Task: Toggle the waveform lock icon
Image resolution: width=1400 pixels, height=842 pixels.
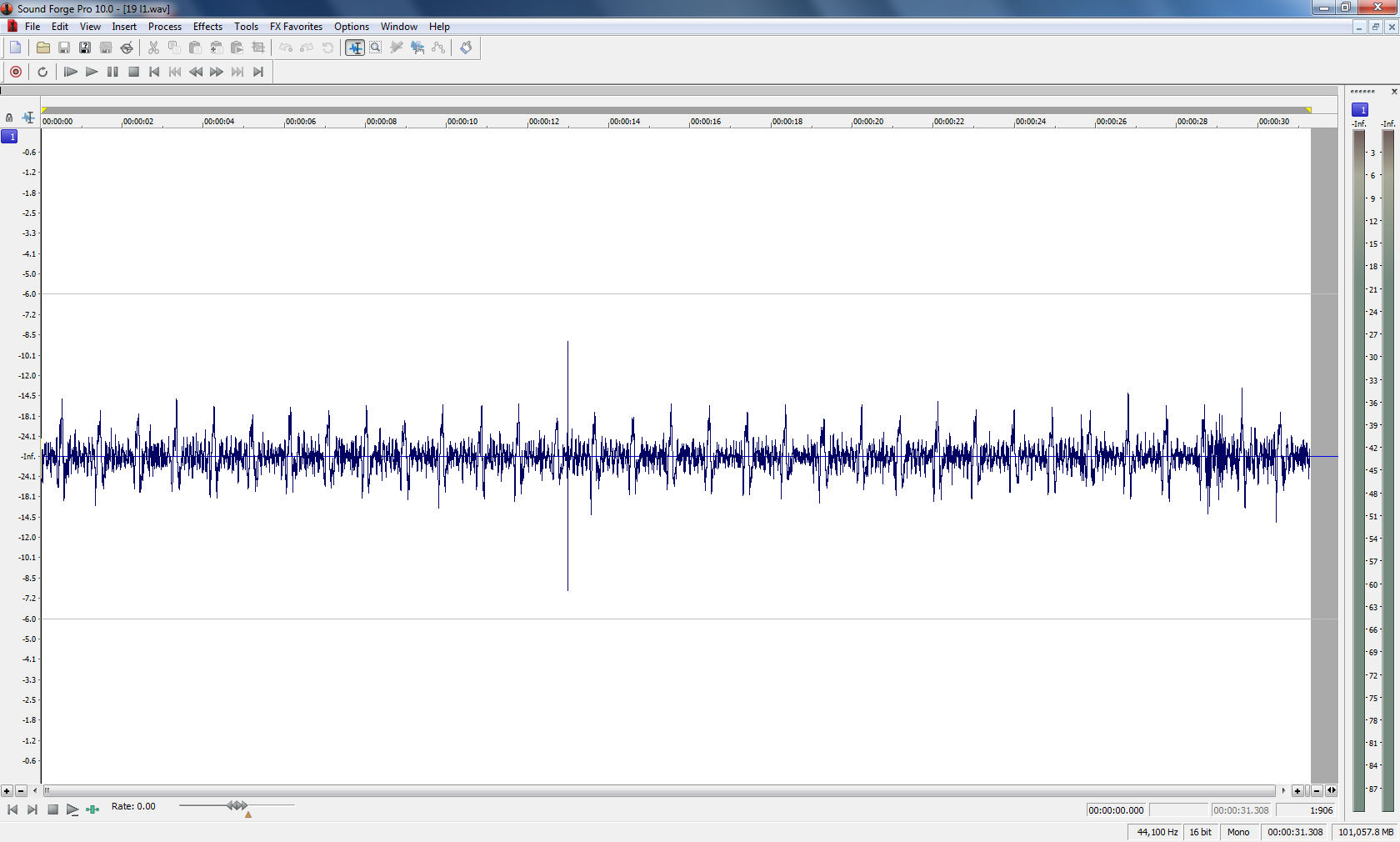Action: (9, 118)
